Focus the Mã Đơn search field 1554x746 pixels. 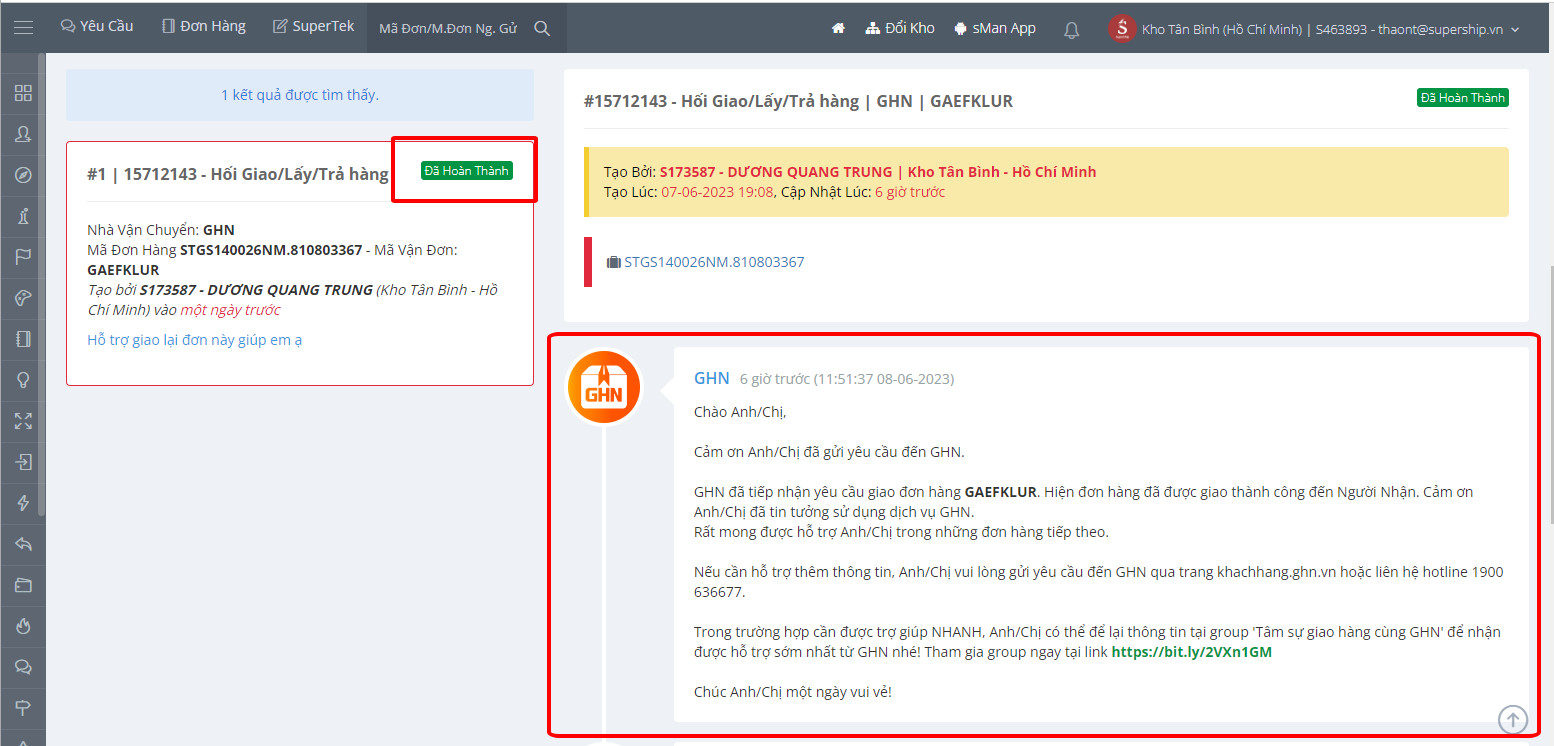(x=448, y=29)
